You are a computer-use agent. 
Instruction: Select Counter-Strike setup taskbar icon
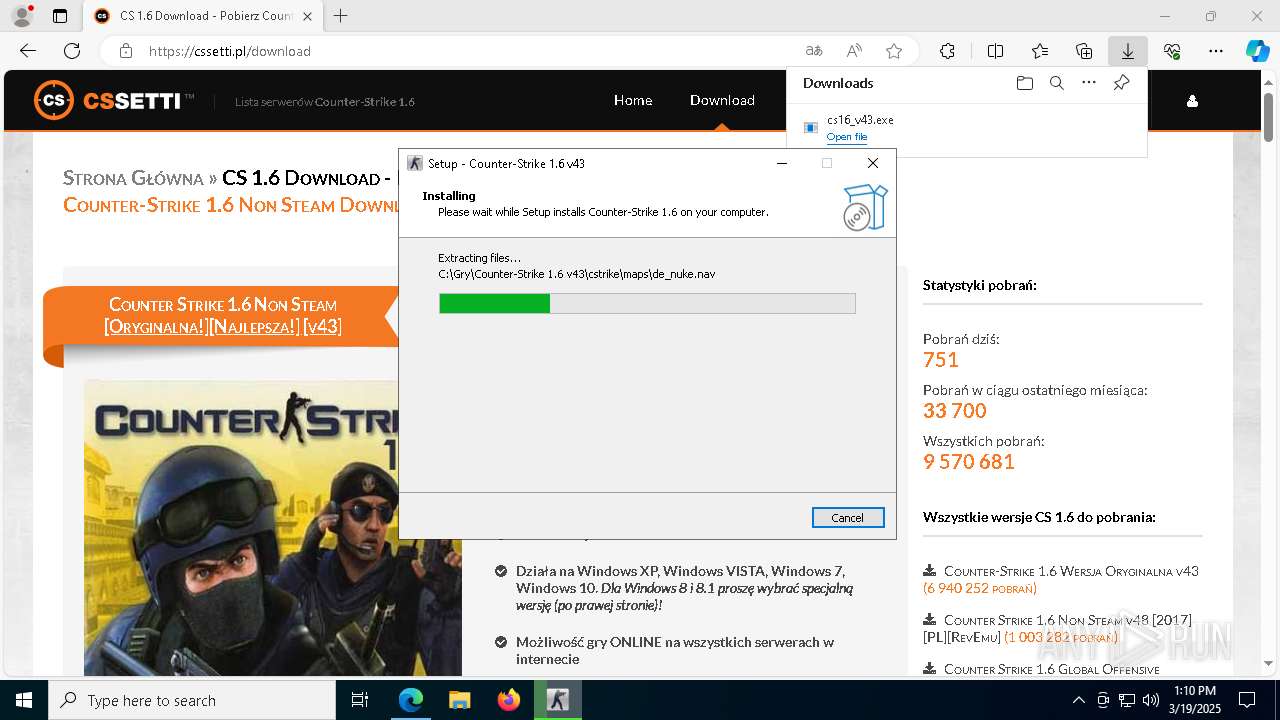tap(558, 700)
